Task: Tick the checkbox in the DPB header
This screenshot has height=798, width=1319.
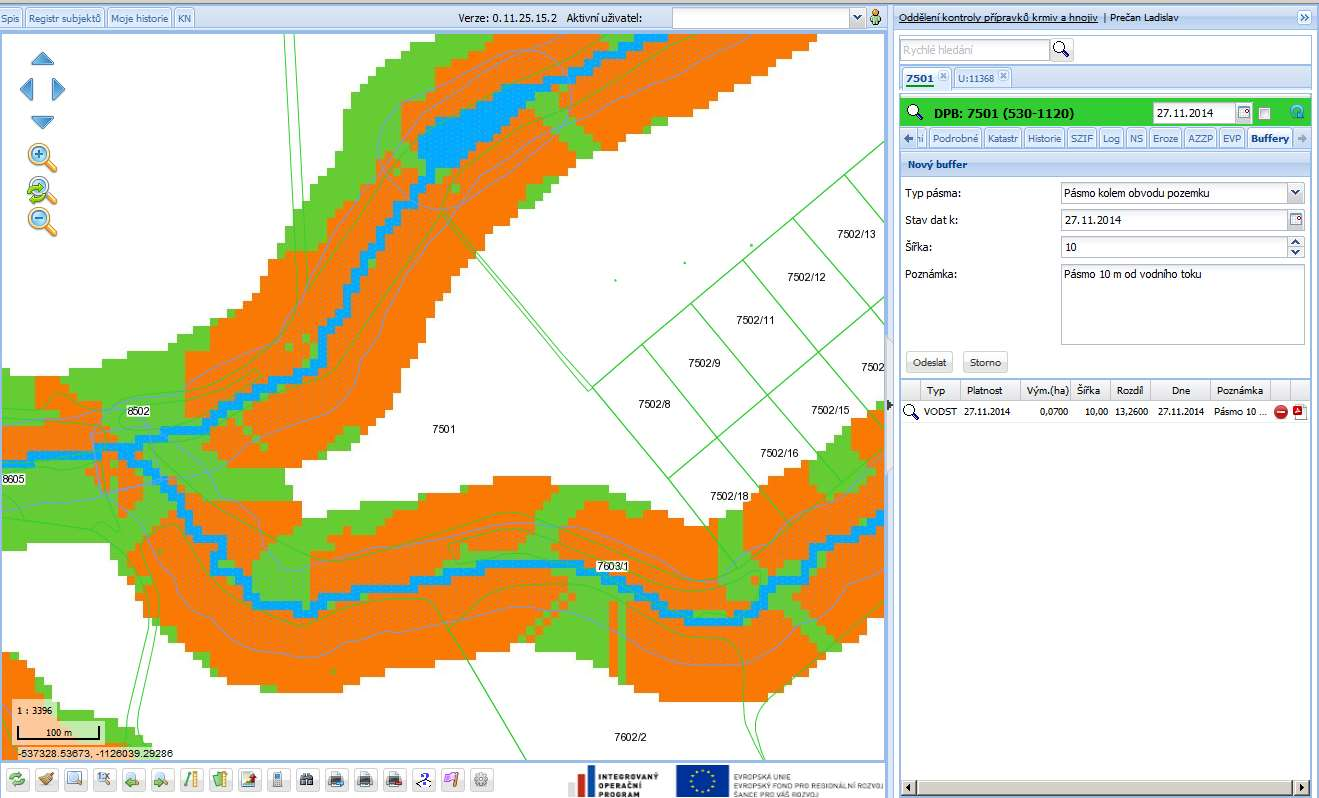Action: point(1264,113)
